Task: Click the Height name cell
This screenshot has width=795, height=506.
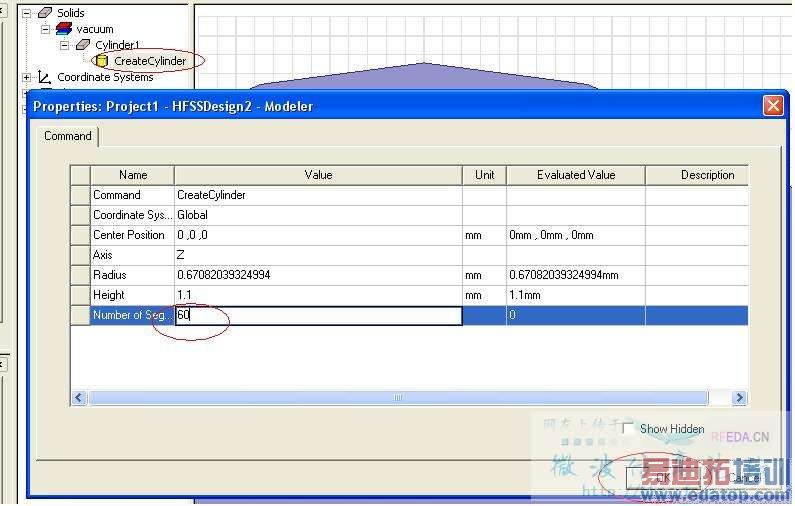Action: pos(132,295)
